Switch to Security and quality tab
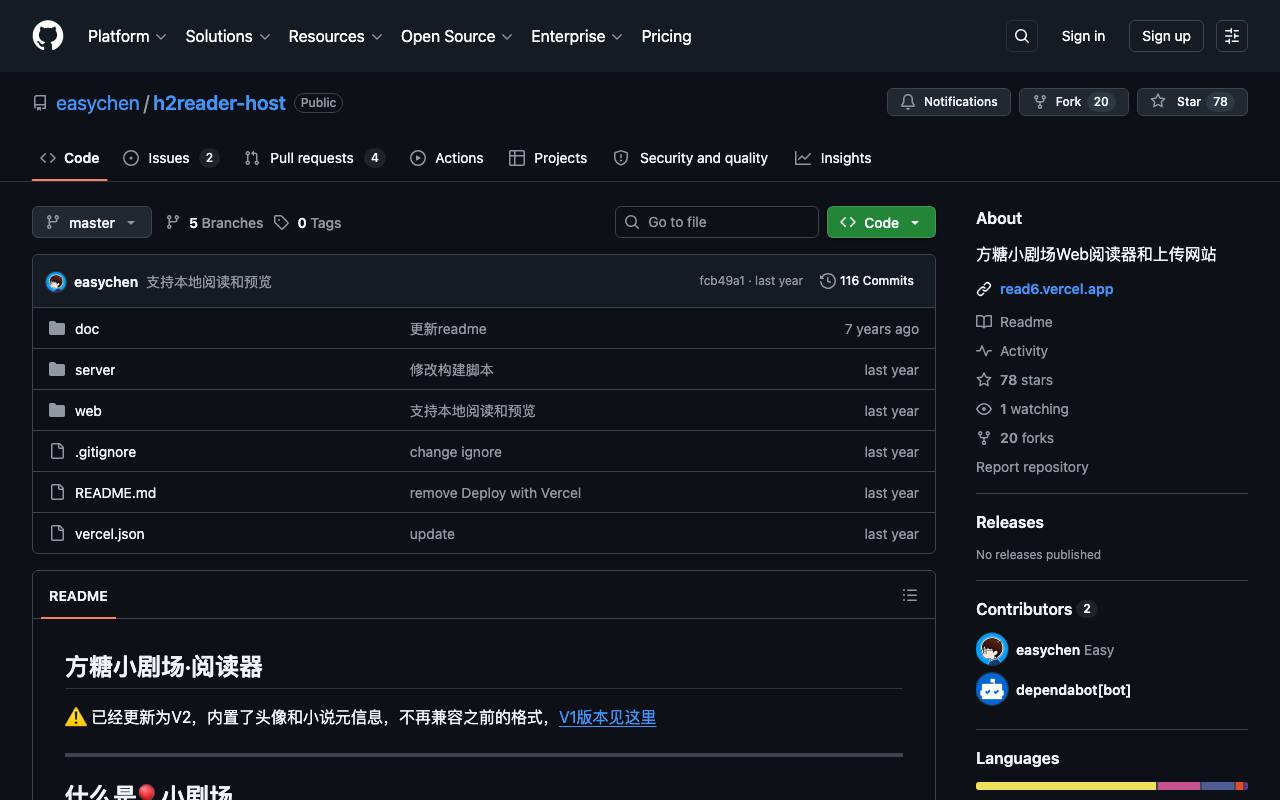 [x=690, y=158]
